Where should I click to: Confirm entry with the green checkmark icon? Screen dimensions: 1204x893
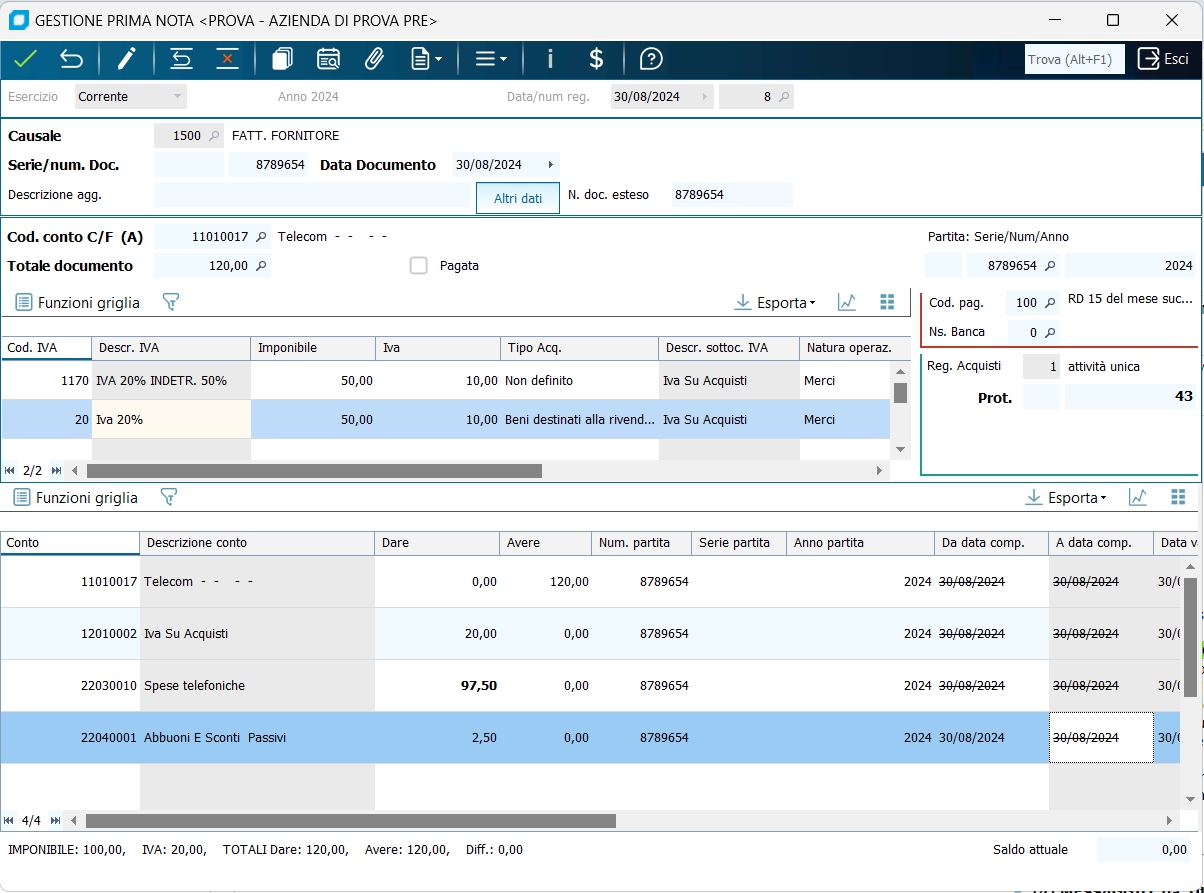(25, 59)
